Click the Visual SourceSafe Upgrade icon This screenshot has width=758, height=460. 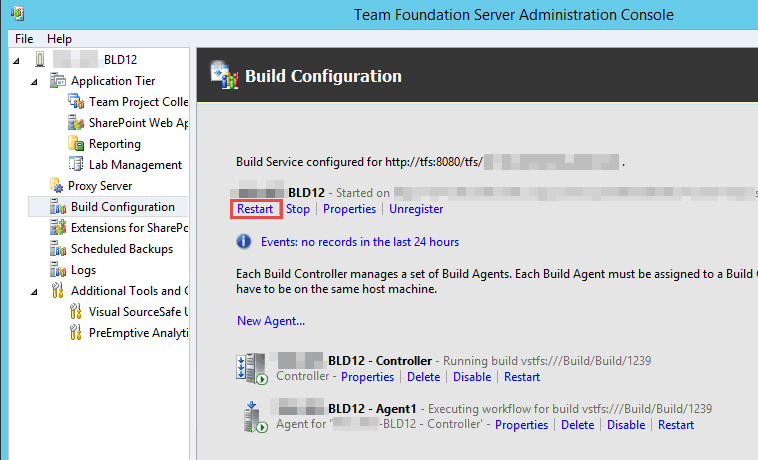point(75,311)
